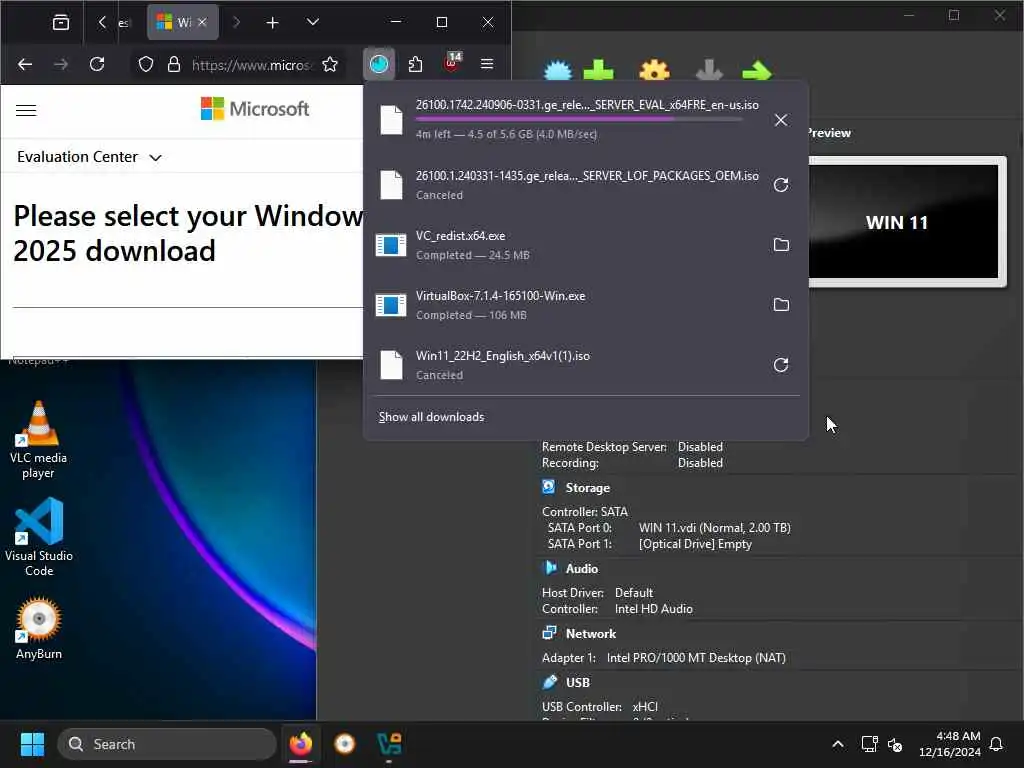Open USB section in VirtualBox details
1024x768 pixels.
pyautogui.click(x=577, y=682)
